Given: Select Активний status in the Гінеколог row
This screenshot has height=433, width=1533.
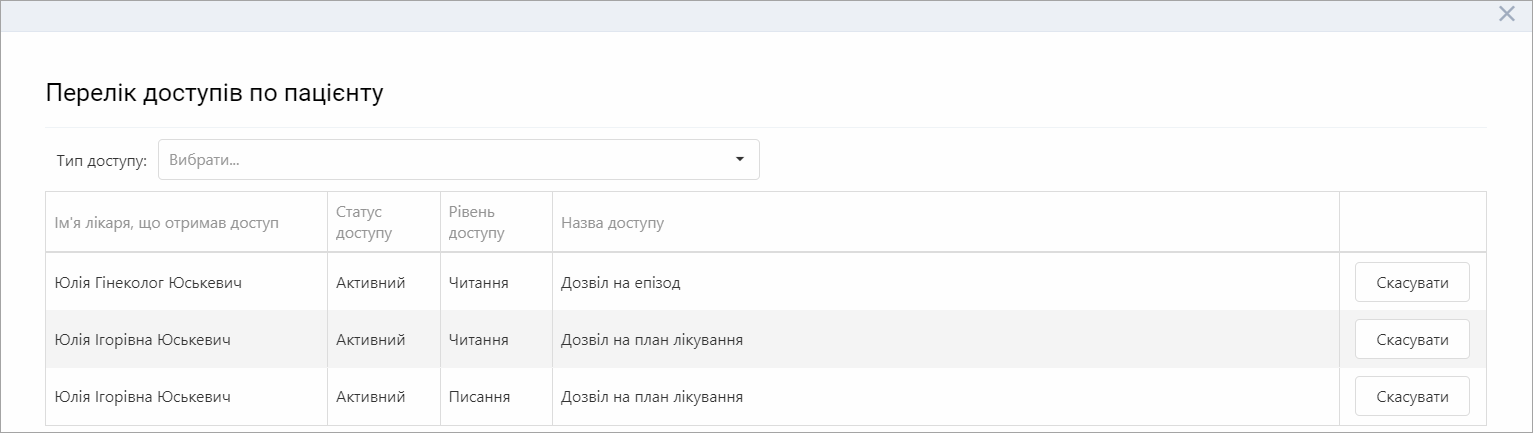Looking at the screenshot, I should click(370, 283).
